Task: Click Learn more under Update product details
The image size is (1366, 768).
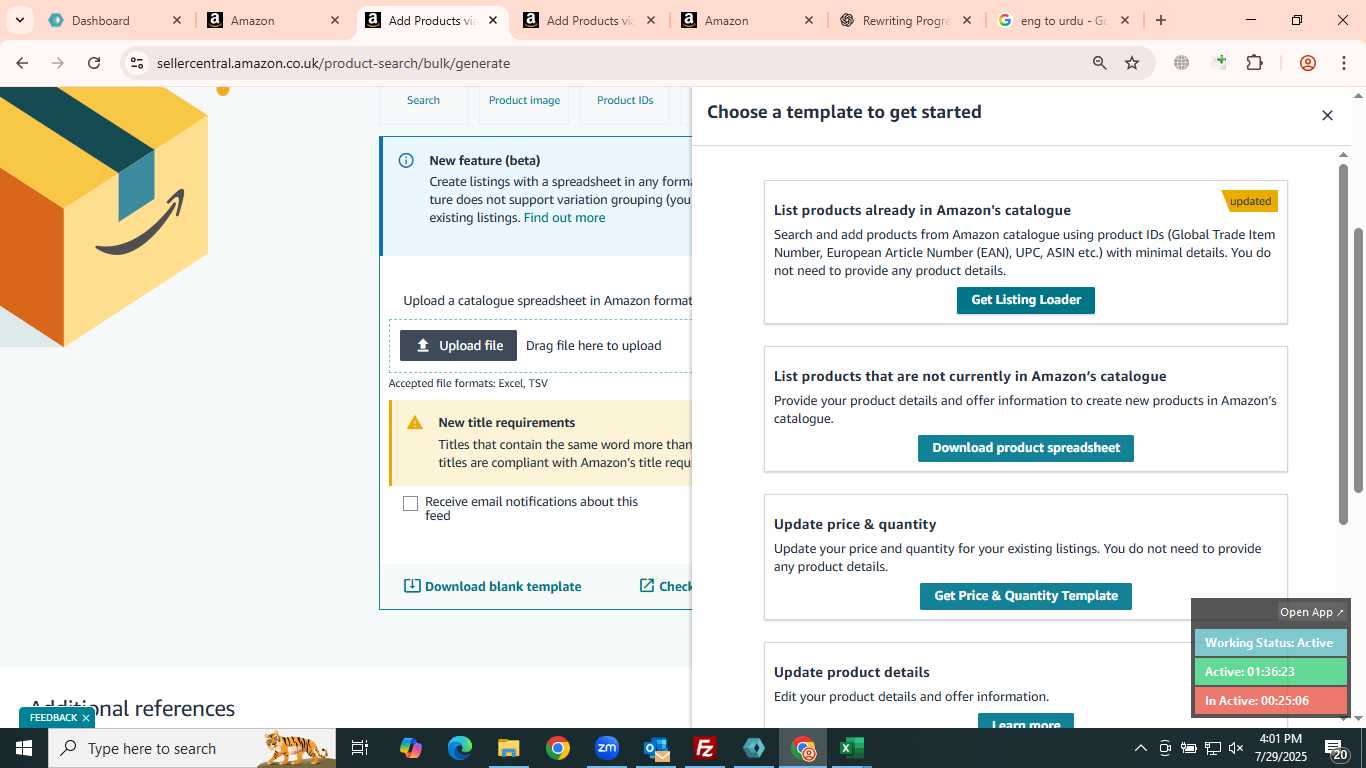Action: coord(1025,722)
